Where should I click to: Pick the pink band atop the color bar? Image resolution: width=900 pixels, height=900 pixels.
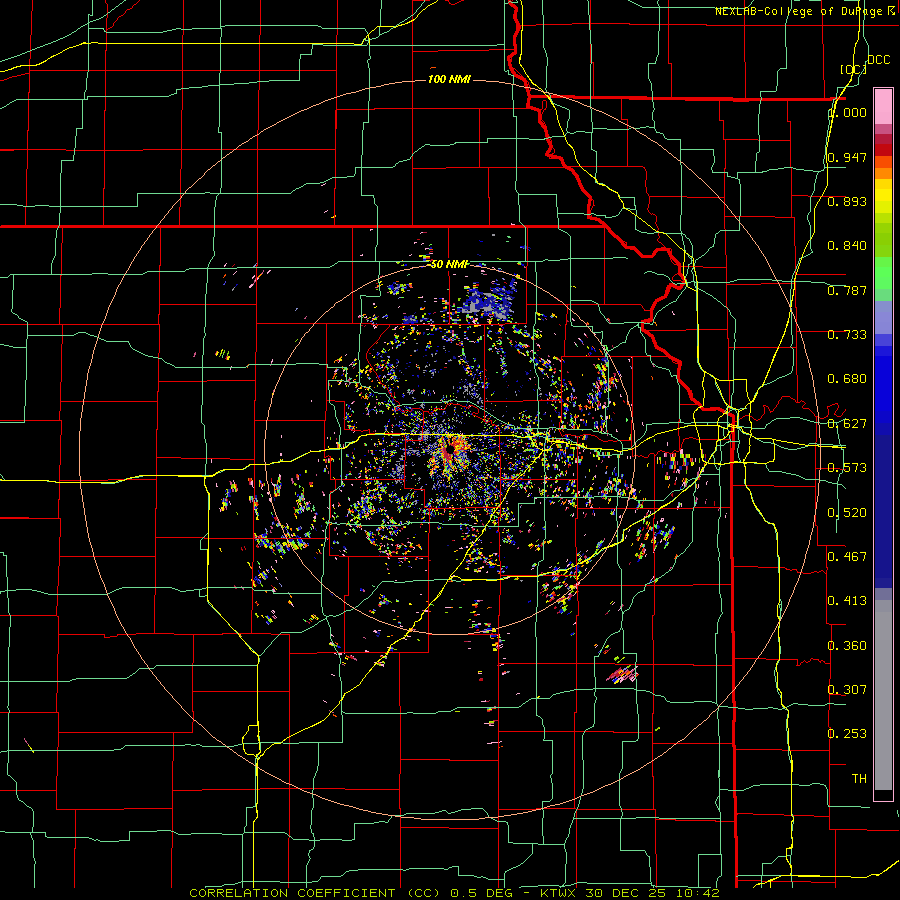pos(883,106)
